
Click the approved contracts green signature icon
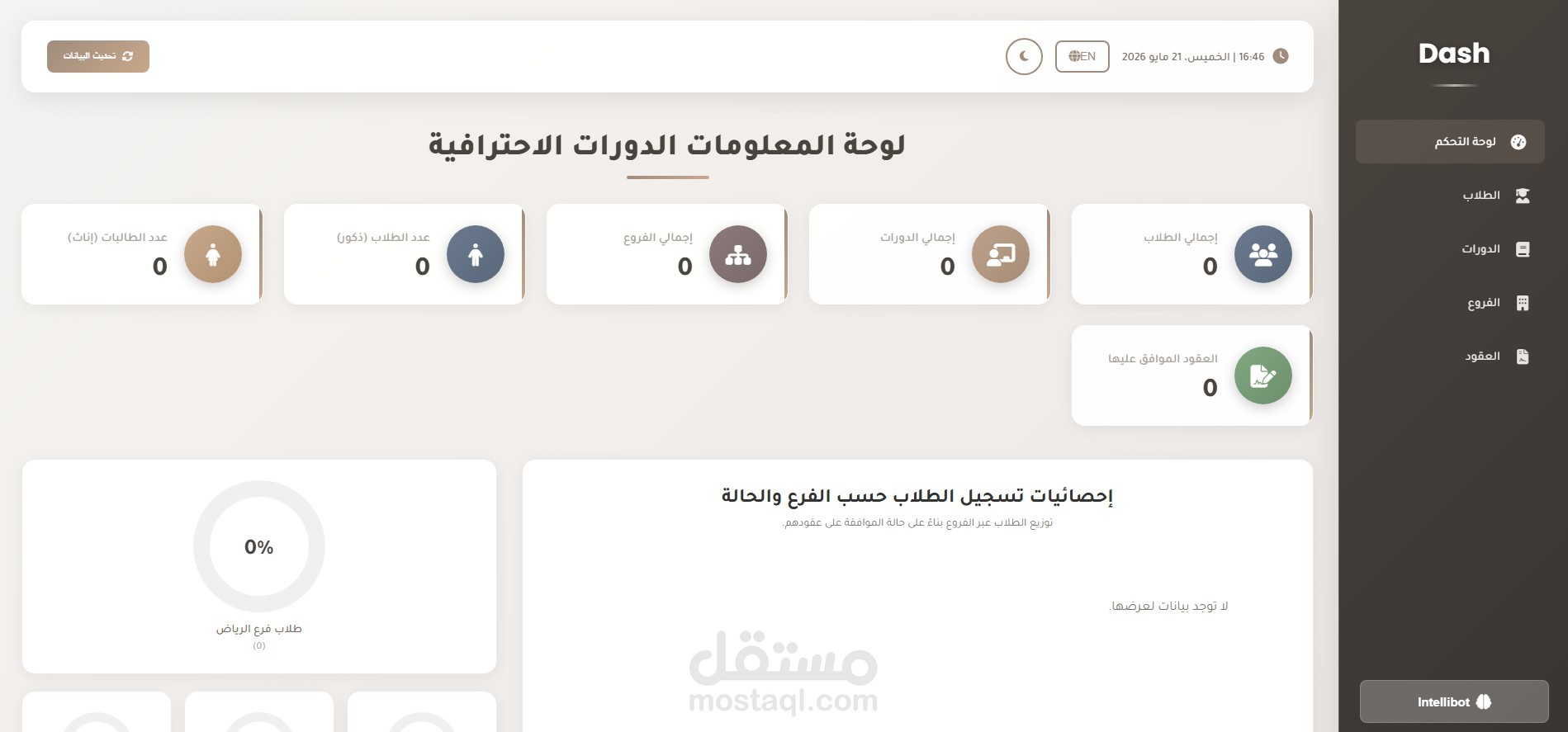click(x=1263, y=375)
